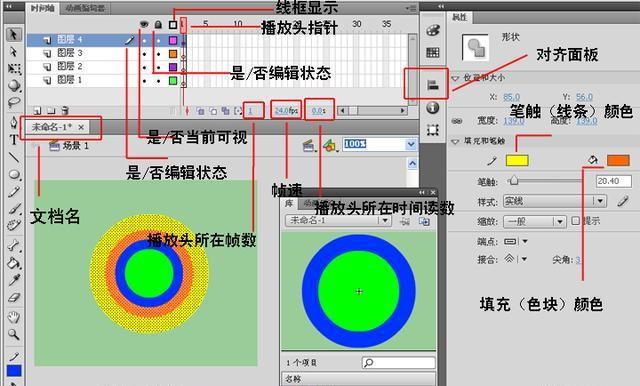Open the Color panel palette icon

pos(433,31)
